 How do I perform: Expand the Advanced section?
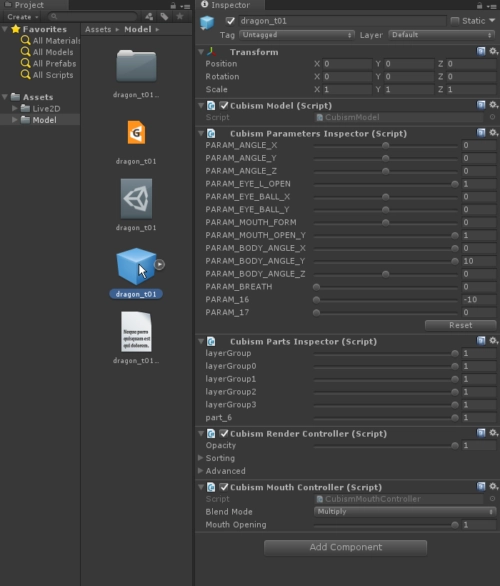point(201,471)
